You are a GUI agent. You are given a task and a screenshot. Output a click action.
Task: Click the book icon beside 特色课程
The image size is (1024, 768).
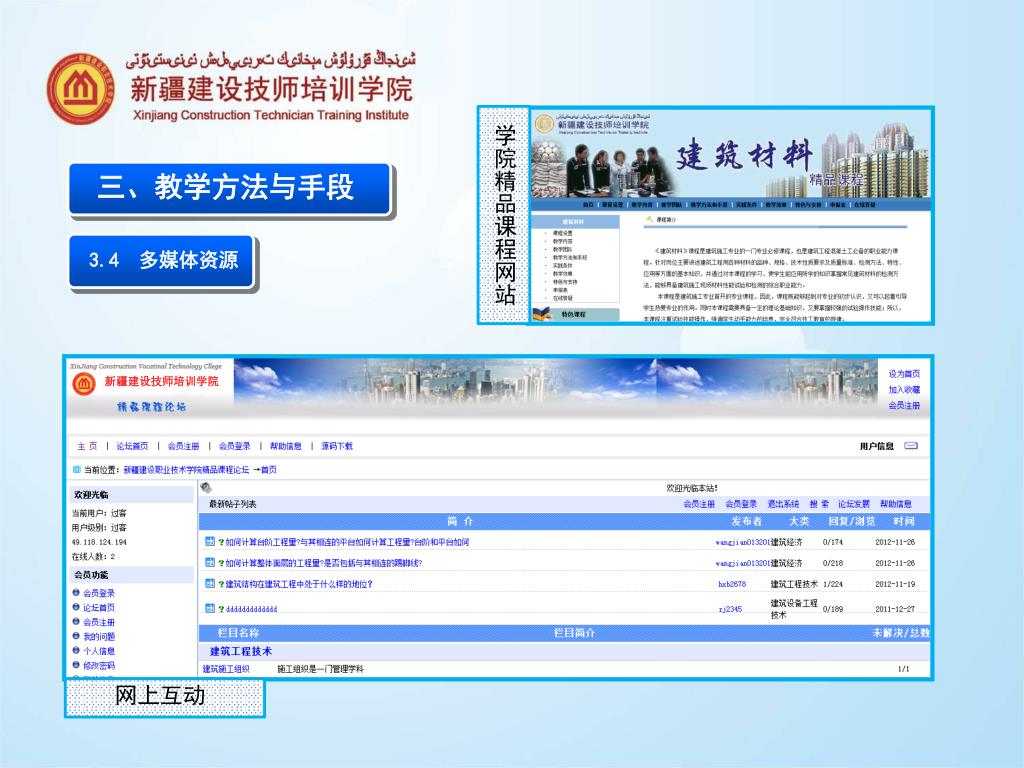[x=542, y=314]
